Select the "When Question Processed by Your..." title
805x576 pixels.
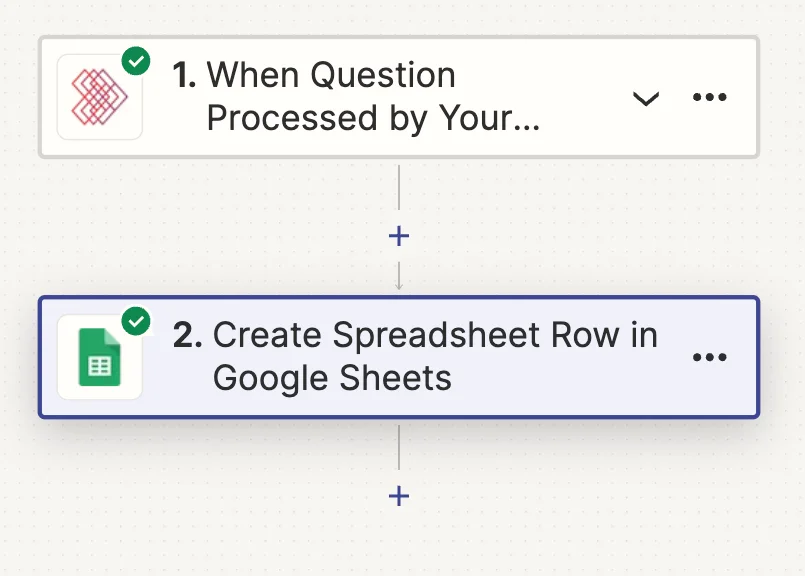point(330,76)
